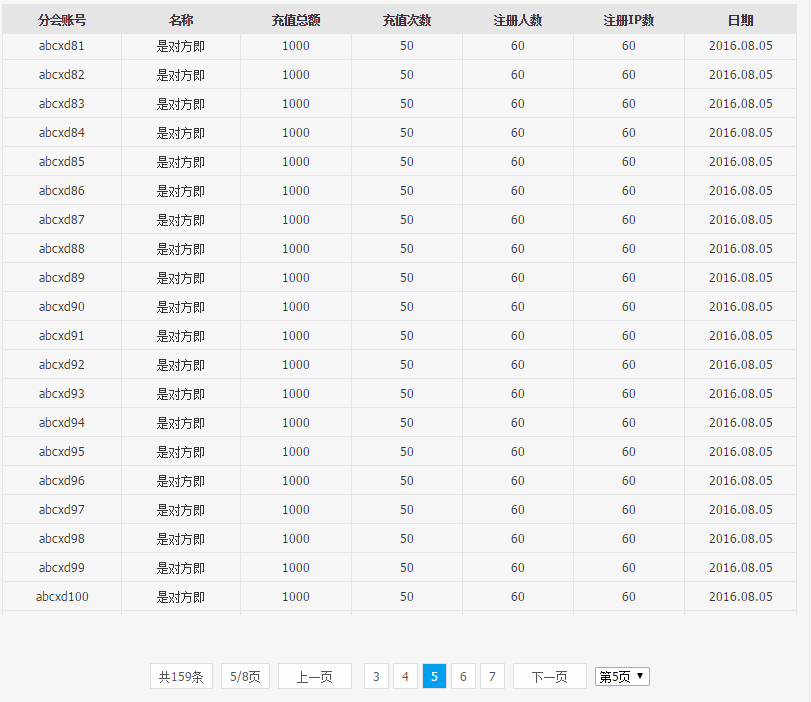Go to the next page with 下一页
Viewport: 811px width, 702px height.
pyautogui.click(x=549, y=676)
